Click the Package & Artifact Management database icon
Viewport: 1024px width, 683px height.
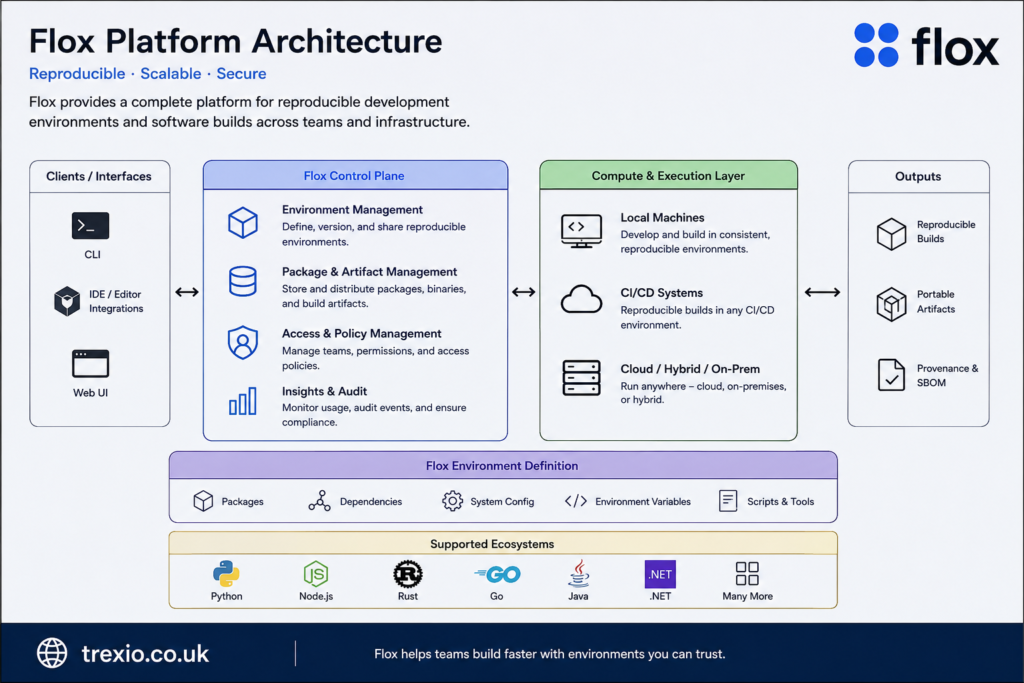point(242,281)
